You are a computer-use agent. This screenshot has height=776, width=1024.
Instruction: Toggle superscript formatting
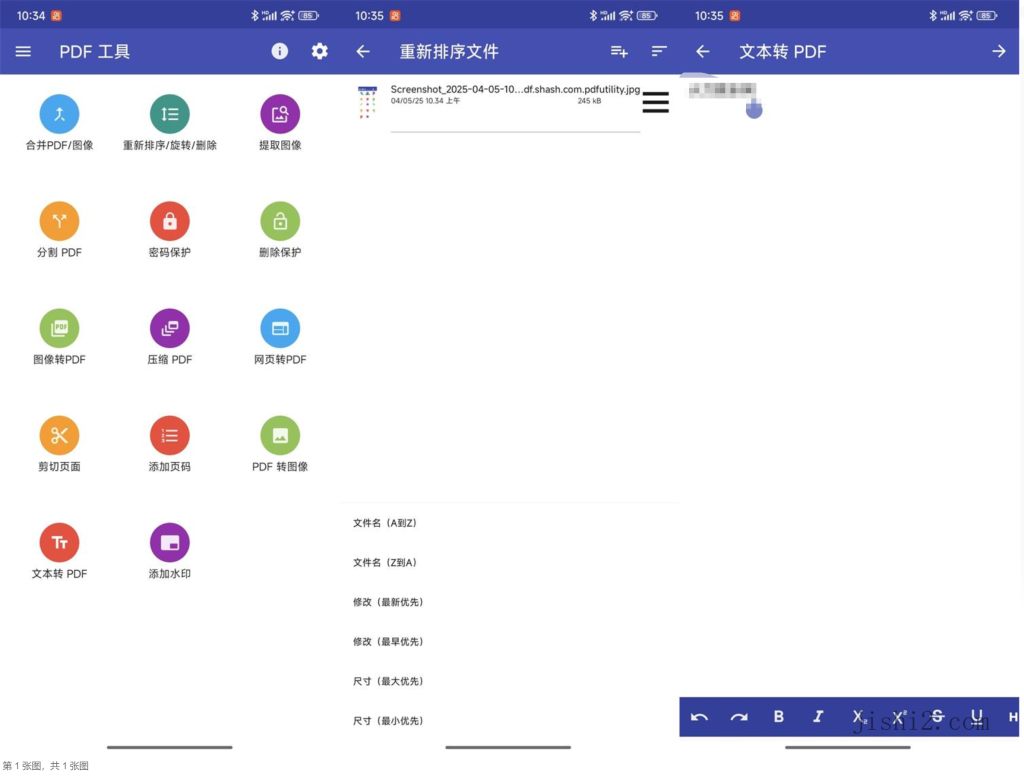coord(899,717)
